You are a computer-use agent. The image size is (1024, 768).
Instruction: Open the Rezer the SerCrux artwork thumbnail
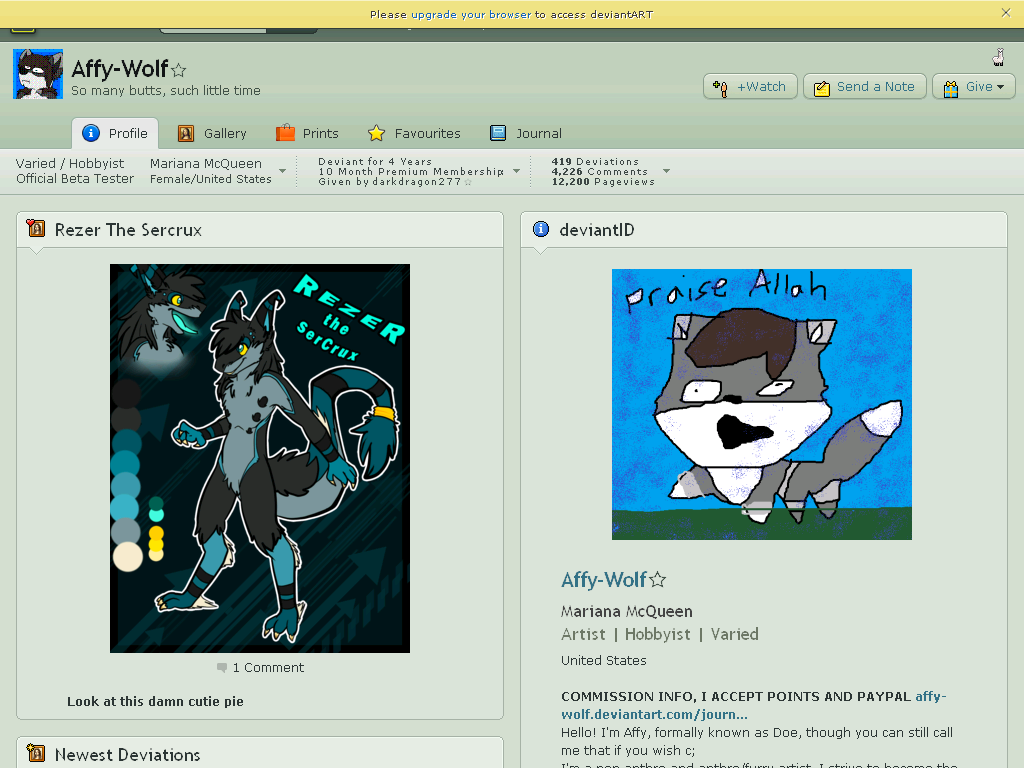coord(260,458)
